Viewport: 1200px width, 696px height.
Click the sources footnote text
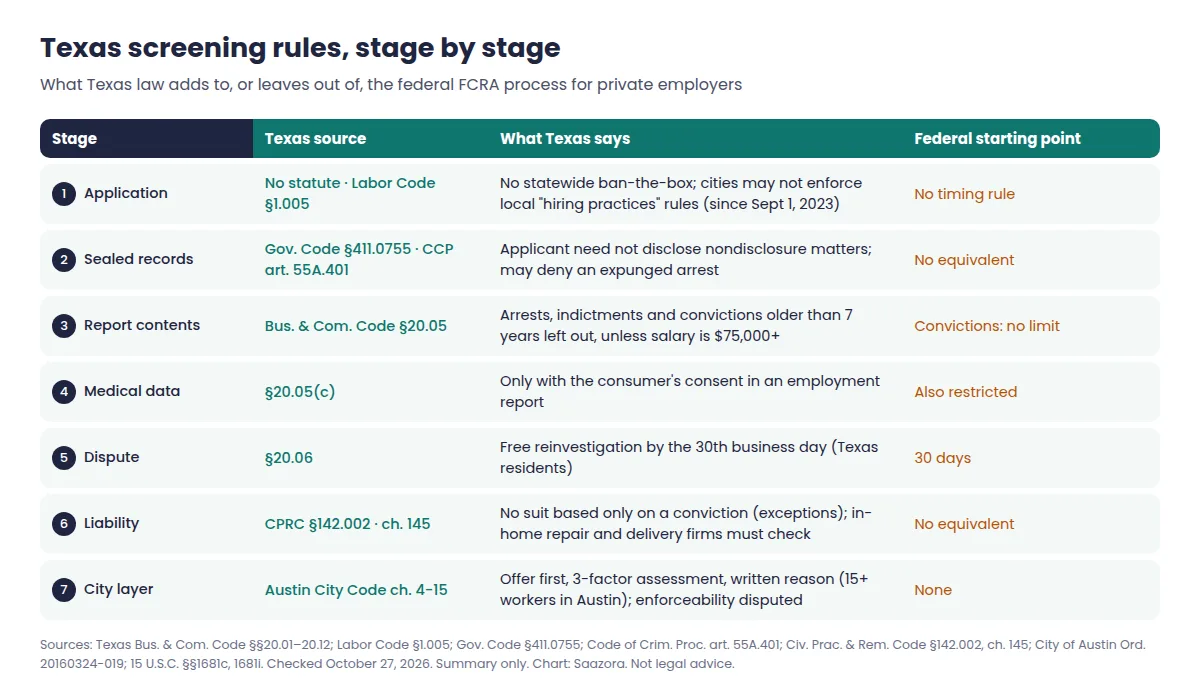[x=593, y=654]
